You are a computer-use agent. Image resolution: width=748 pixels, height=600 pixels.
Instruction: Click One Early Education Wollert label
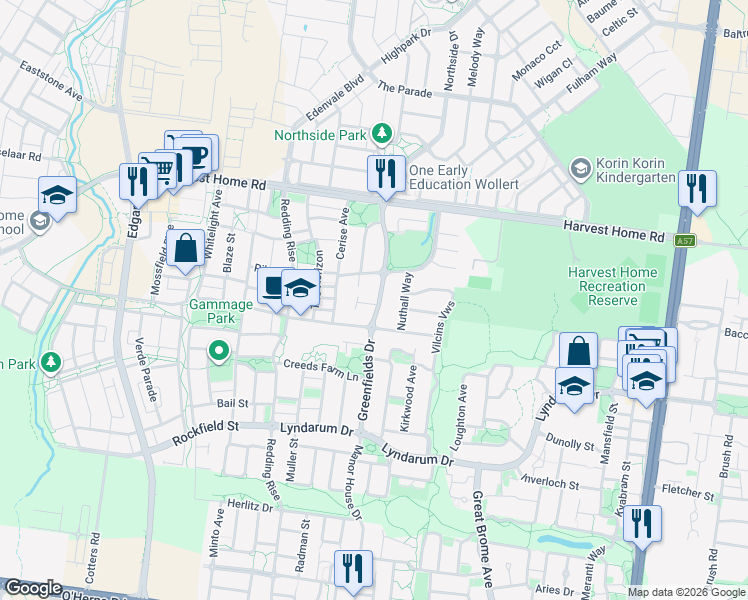pyautogui.click(x=464, y=177)
